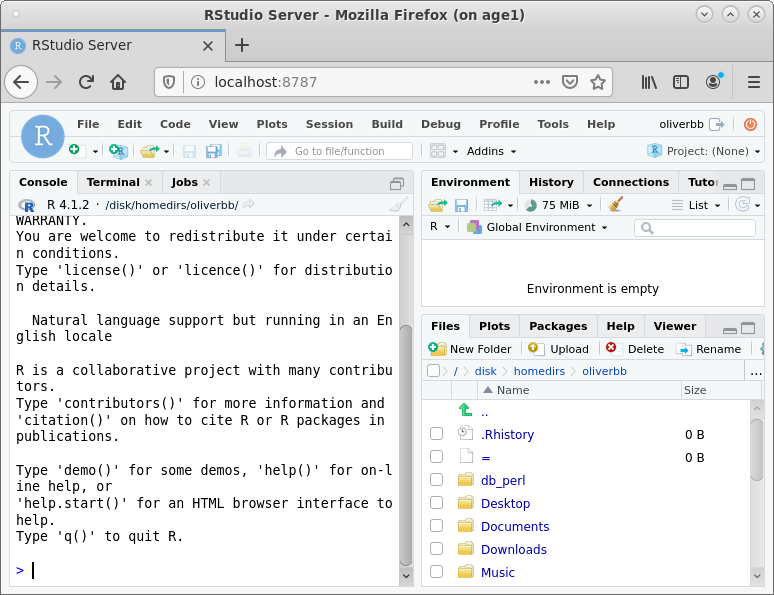
Task: Tick the db_perl folder checkbox
Action: (436, 480)
